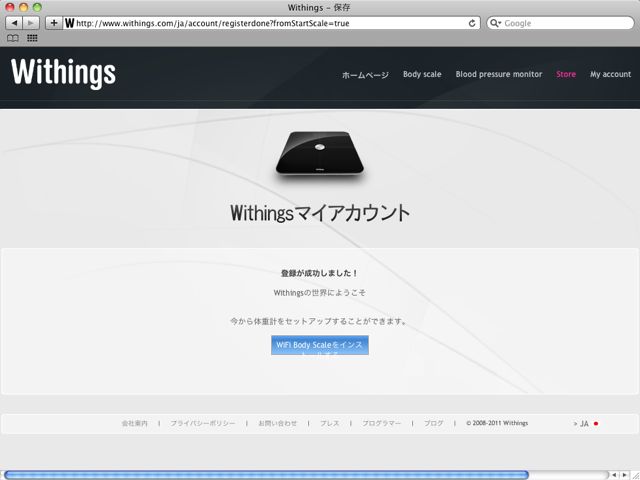Viewport: 640px width, 480px height.
Task: Click the horizontal scrollbar thumb
Action: (x=266, y=475)
